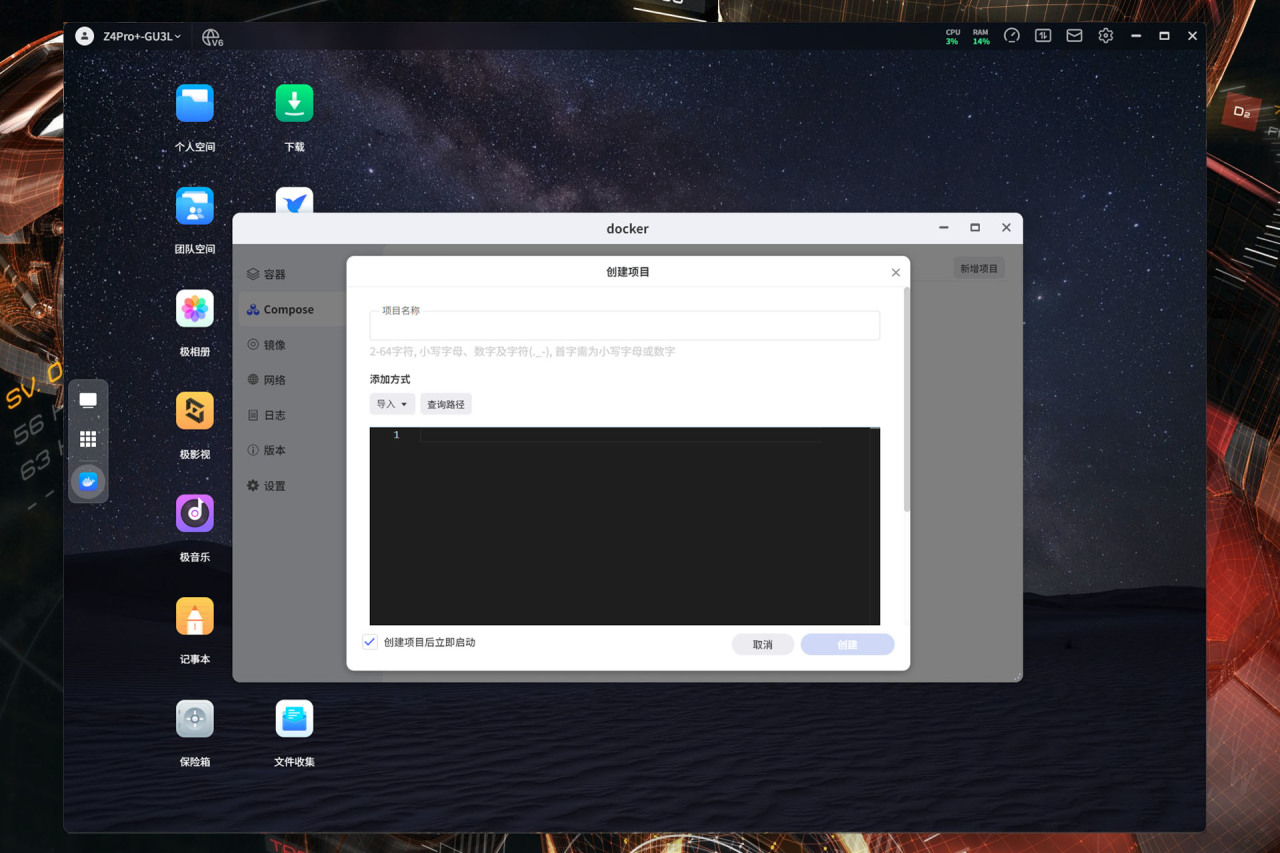
Task: Toggle 创建项目后立即启动 checkbox
Action: click(370, 642)
